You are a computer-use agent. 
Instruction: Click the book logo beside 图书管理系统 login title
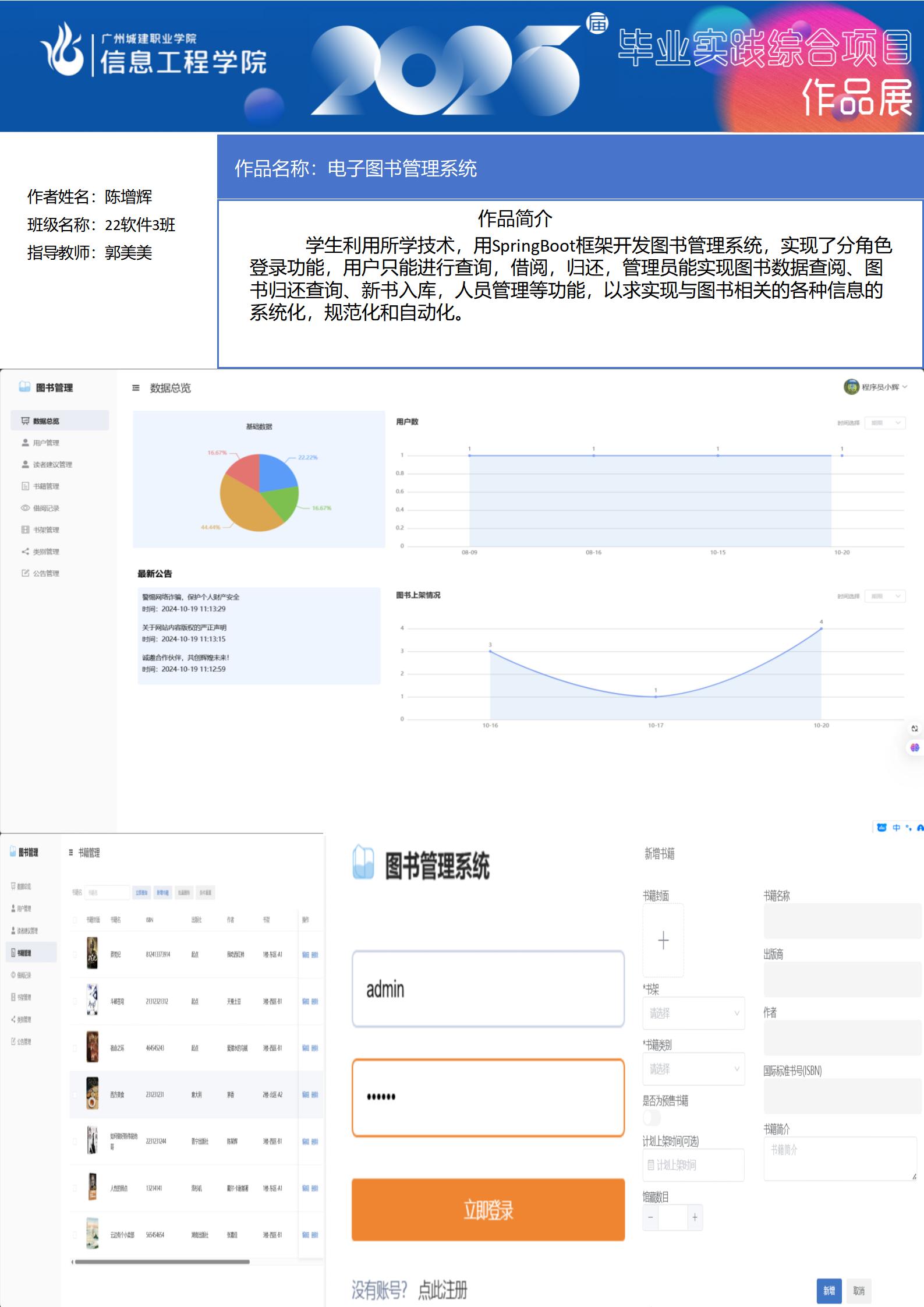point(363,863)
